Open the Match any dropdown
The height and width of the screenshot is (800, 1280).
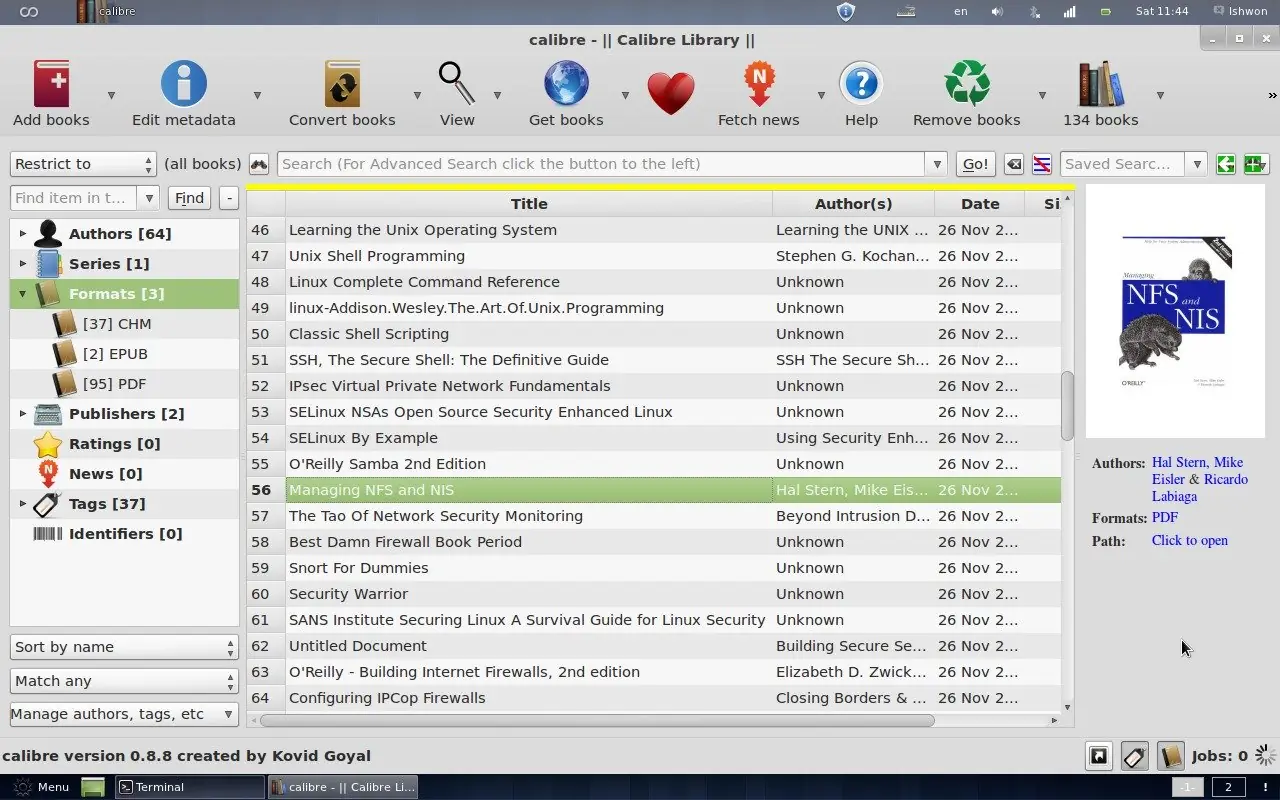124,681
